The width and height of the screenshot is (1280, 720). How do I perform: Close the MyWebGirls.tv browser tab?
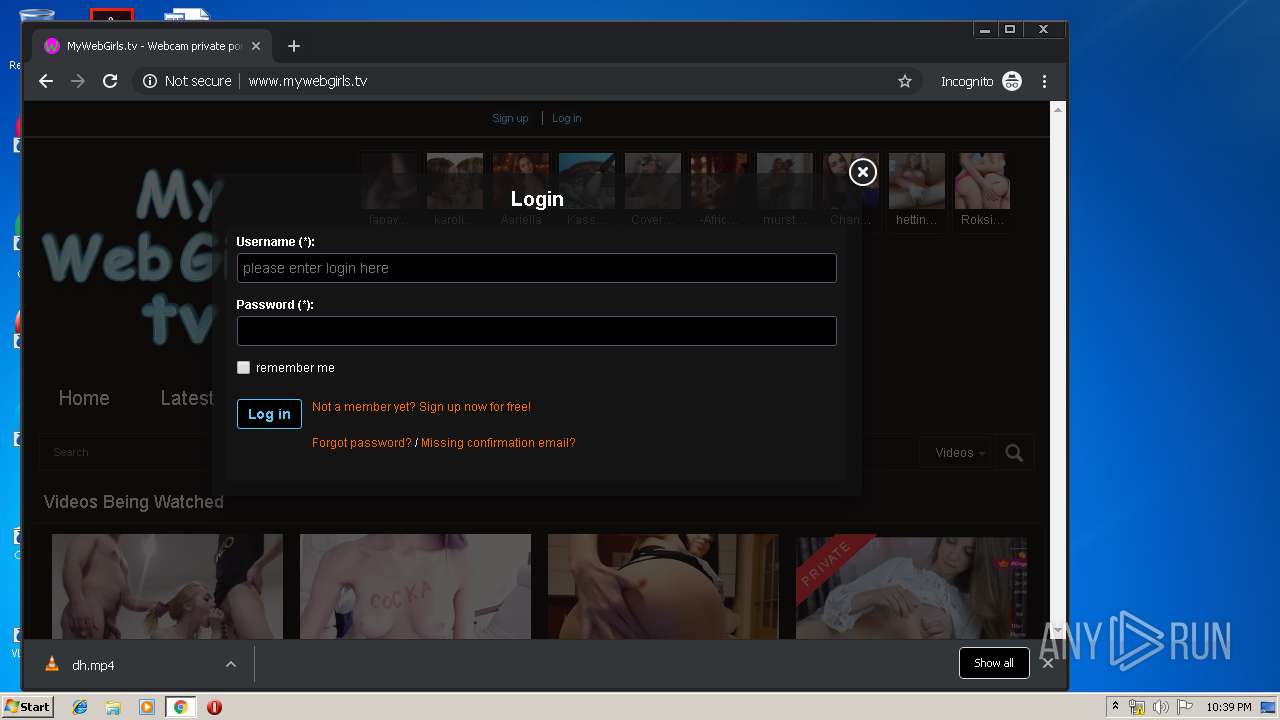tap(256, 46)
